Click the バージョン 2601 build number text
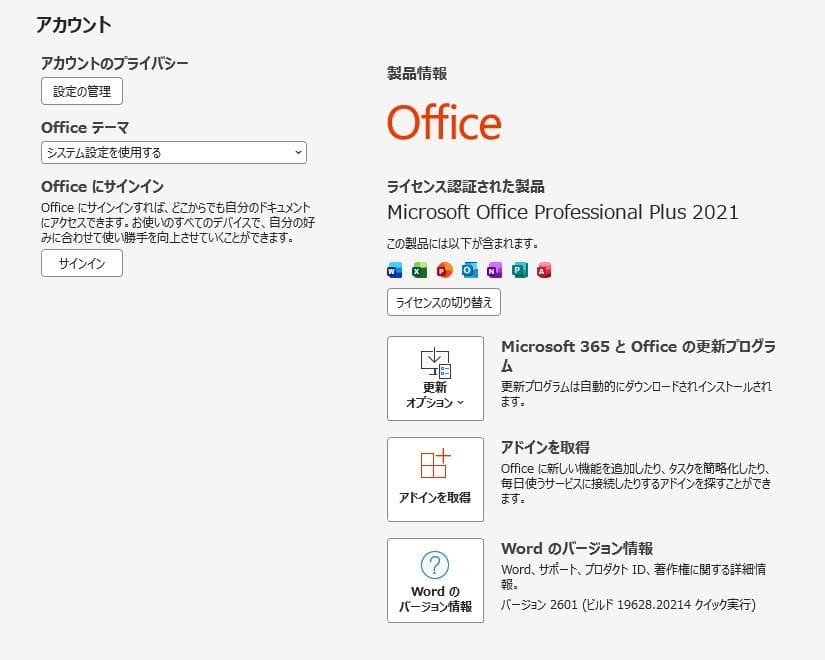The image size is (825, 660). pyautogui.click(x=628, y=604)
